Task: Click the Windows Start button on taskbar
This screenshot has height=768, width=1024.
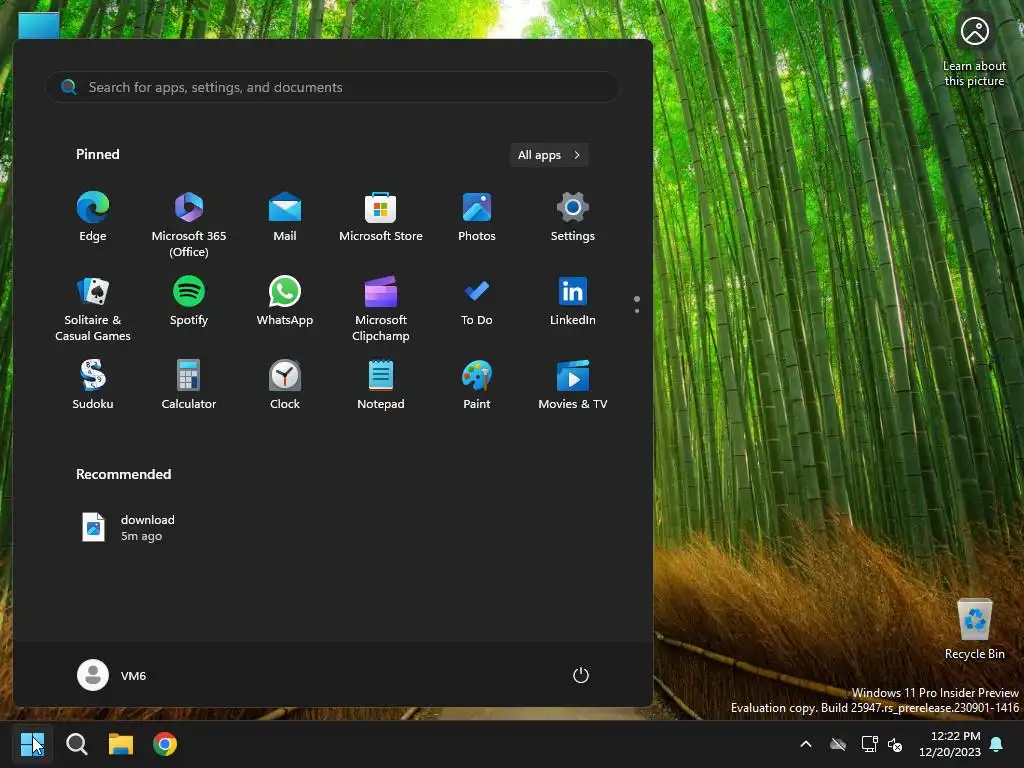Action: pos(32,744)
